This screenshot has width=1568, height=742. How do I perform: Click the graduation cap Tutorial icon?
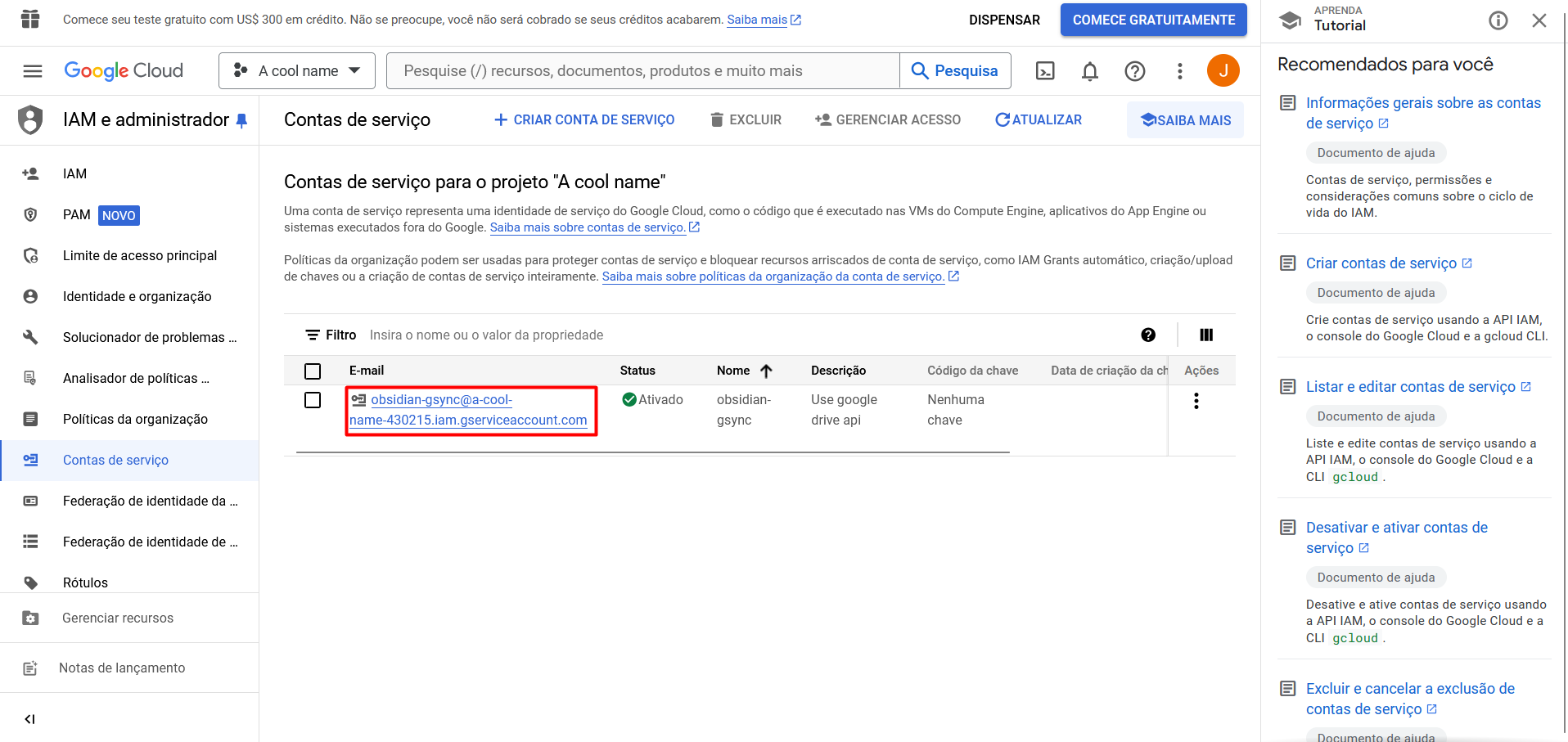click(x=1291, y=20)
